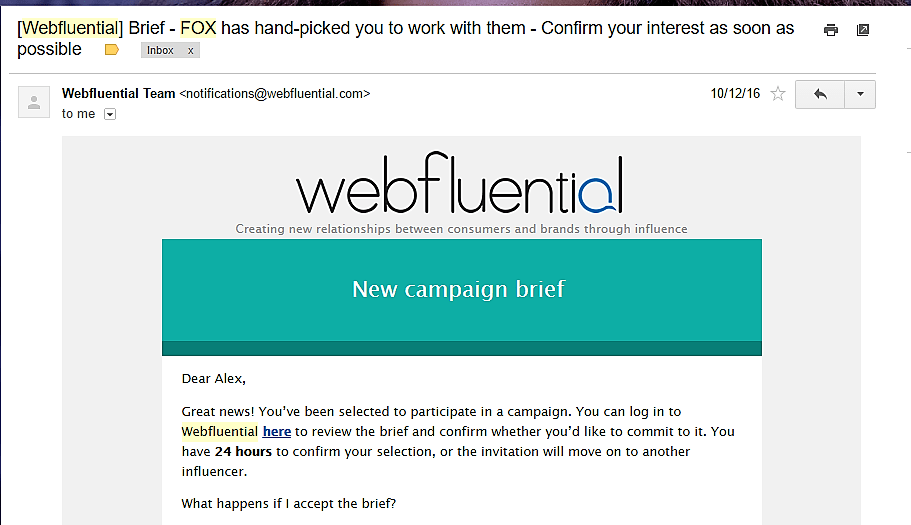Expand the More options arrow beside Reply

pos(860,94)
